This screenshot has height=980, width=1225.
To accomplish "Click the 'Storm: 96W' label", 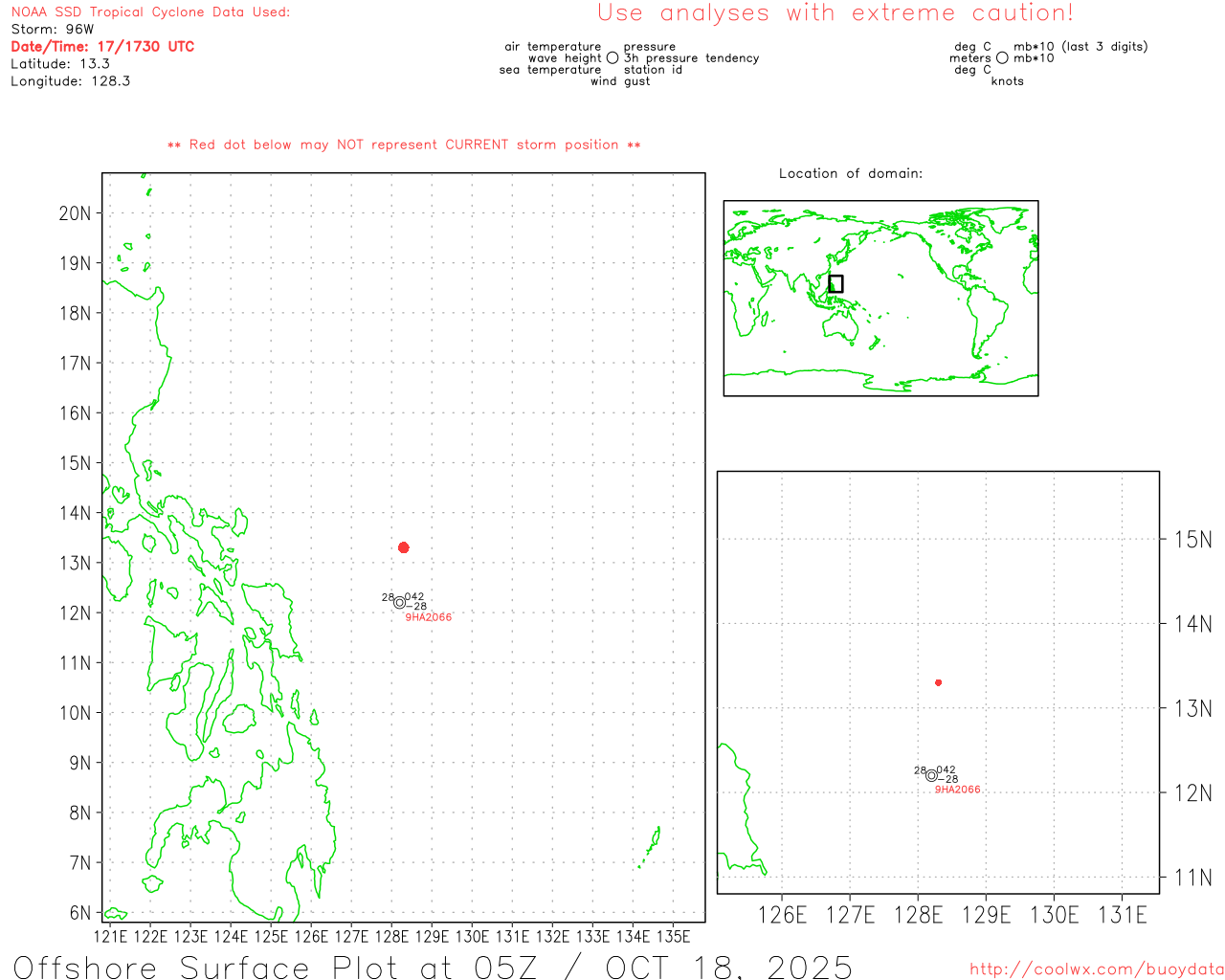I will click(53, 29).
